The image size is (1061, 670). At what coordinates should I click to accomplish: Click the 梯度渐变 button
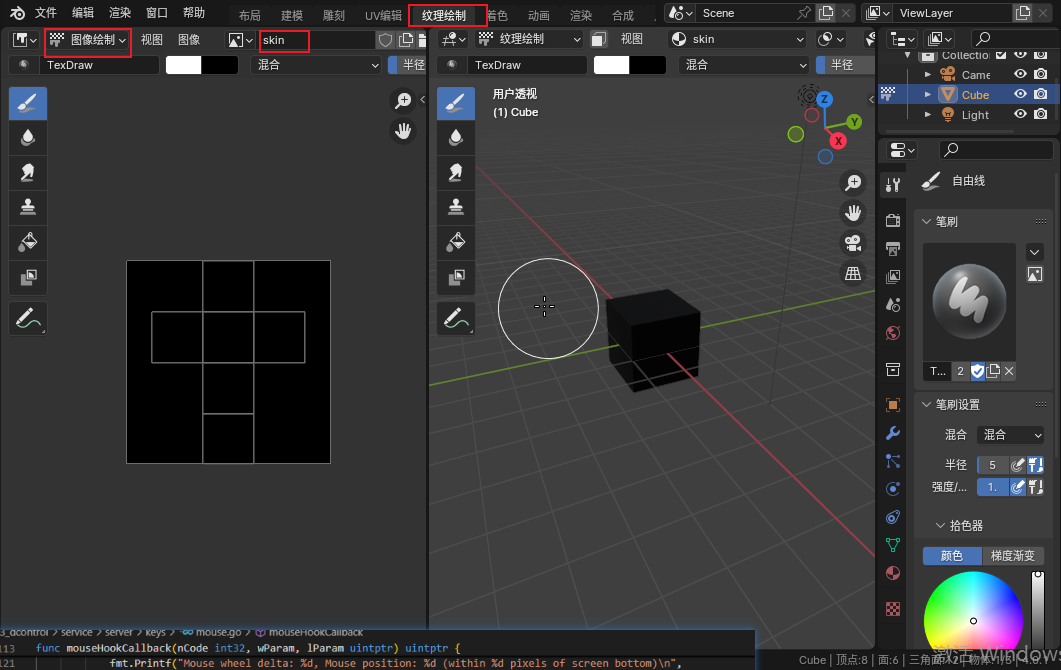[x=1012, y=556]
